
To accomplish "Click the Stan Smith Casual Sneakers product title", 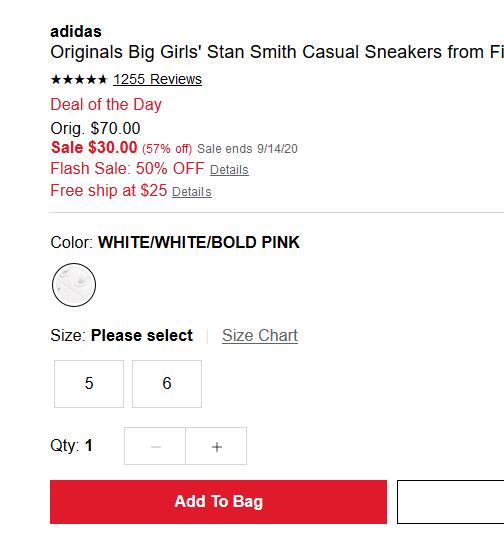I will [x=277, y=52].
